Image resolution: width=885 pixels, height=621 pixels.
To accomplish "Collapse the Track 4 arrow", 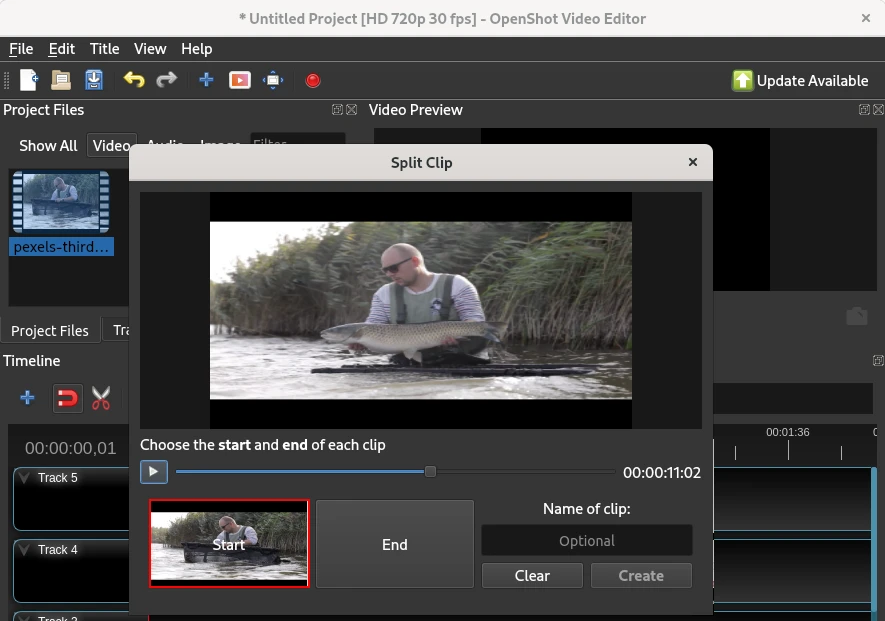I will coord(25,550).
